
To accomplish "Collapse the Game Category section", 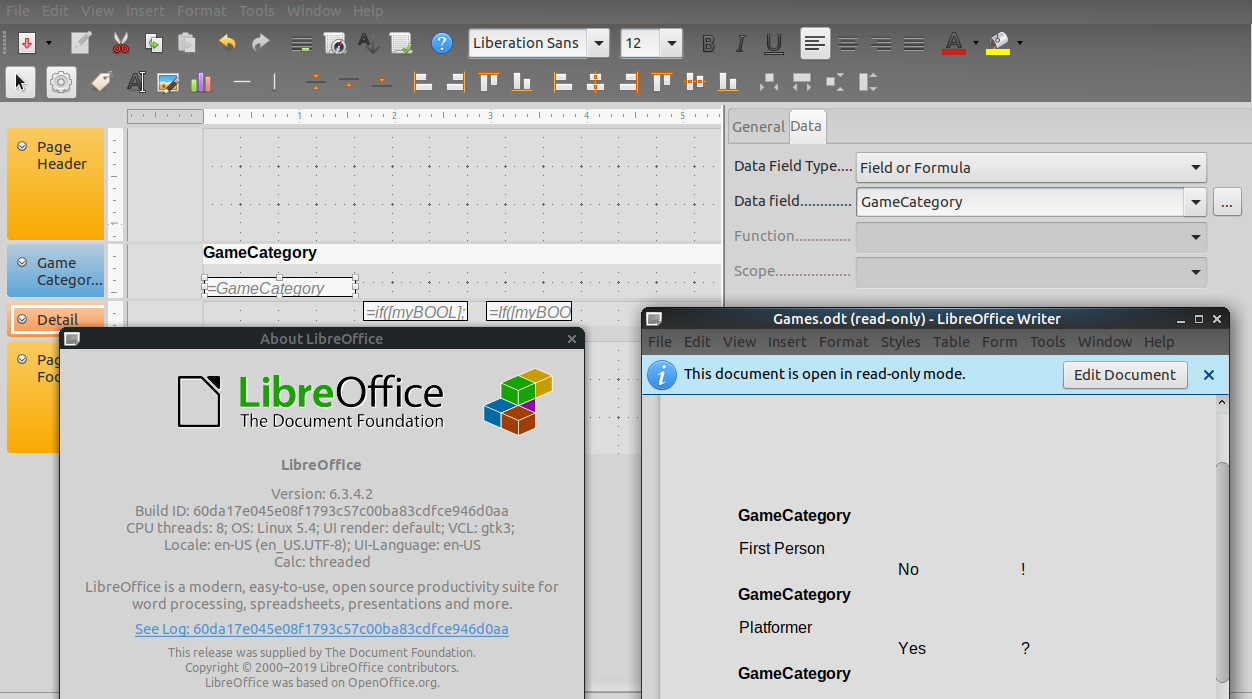I will [22, 262].
